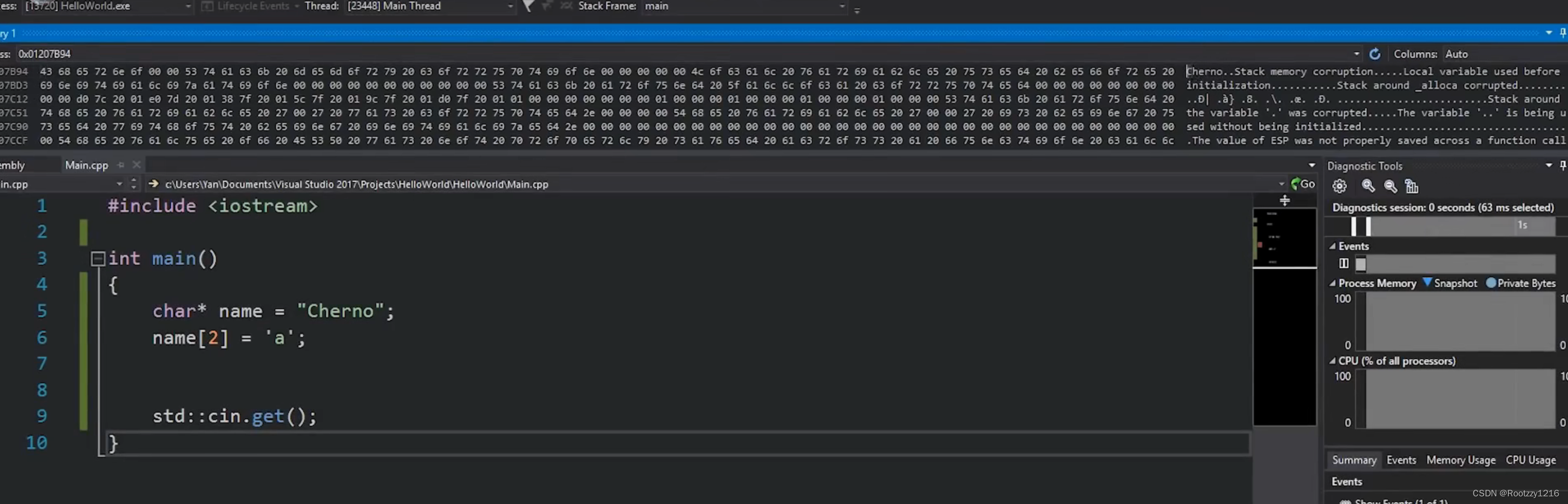The height and width of the screenshot is (504, 1568).
Task: Open Diagnostic Tools settings gear
Action: [1340, 186]
